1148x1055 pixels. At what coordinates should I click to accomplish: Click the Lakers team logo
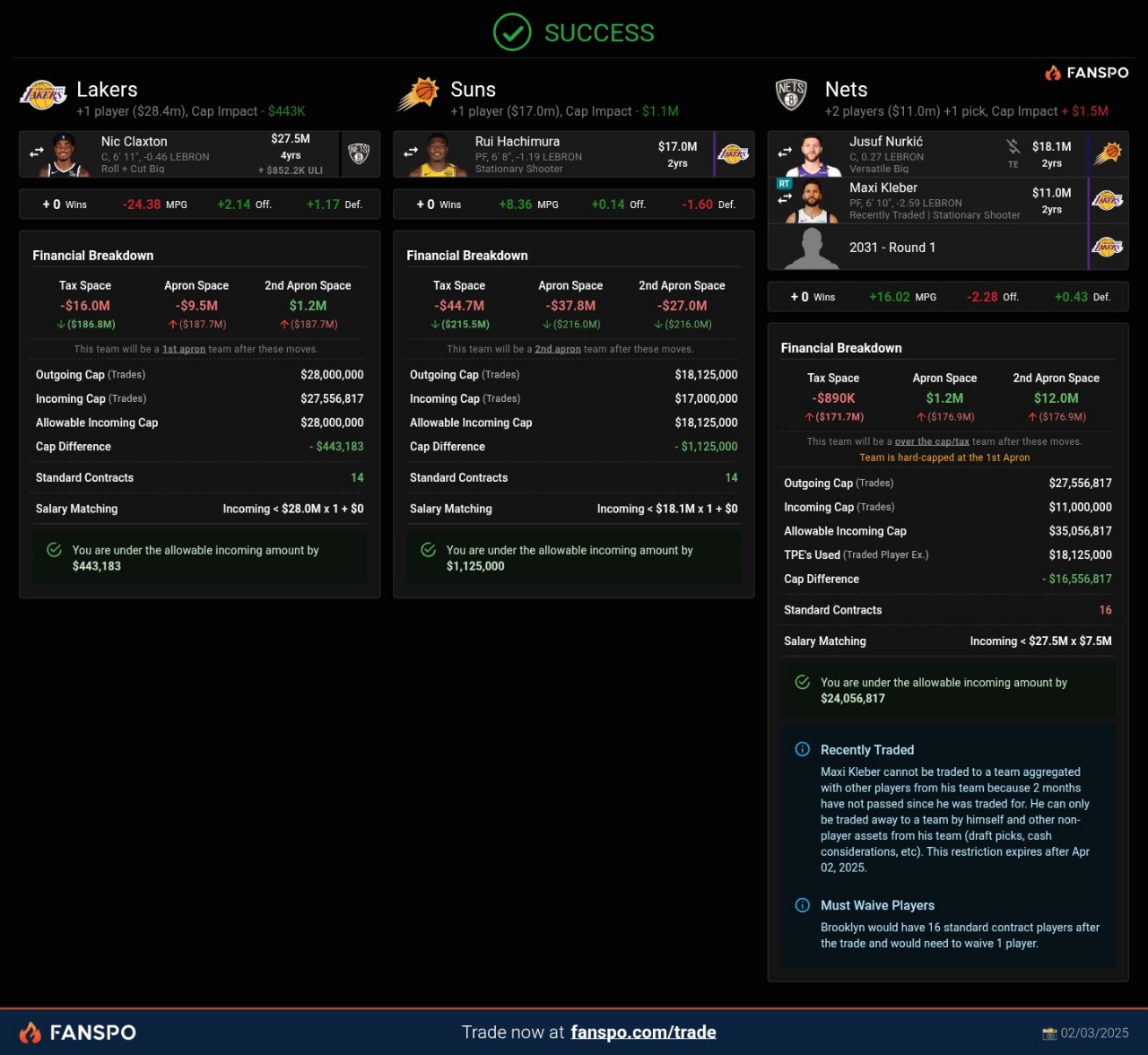(x=43, y=93)
